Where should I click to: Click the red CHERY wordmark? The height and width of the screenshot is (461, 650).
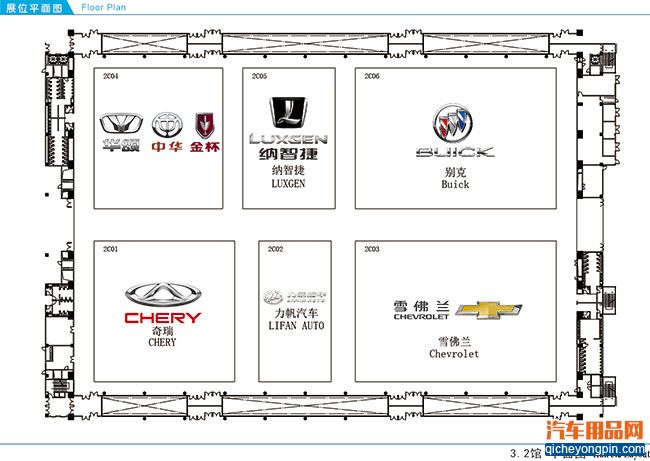pyautogui.click(x=162, y=318)
